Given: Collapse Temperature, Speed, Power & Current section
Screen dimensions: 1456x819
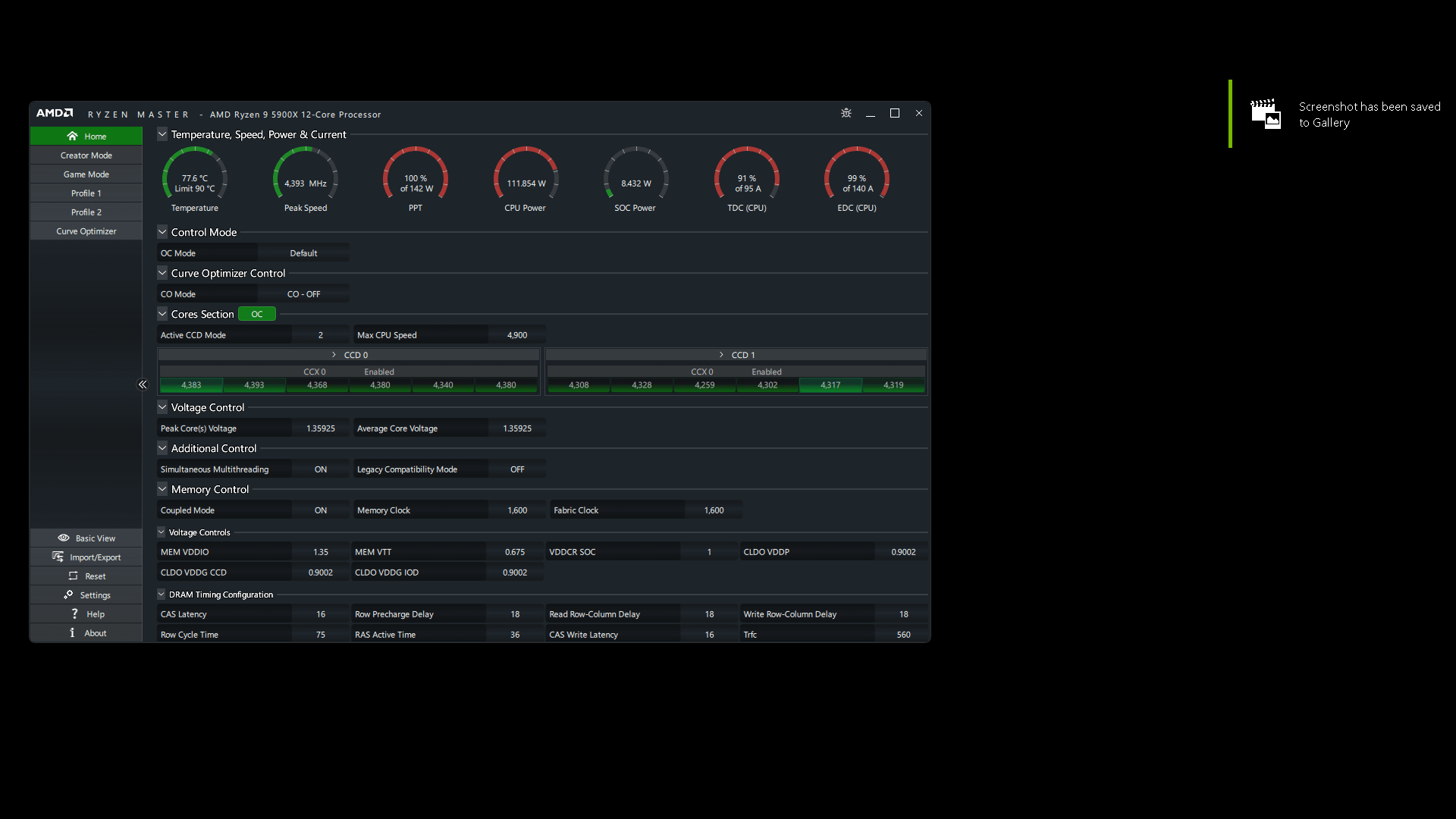Looking at the screenshot, I should click(162, 134).
